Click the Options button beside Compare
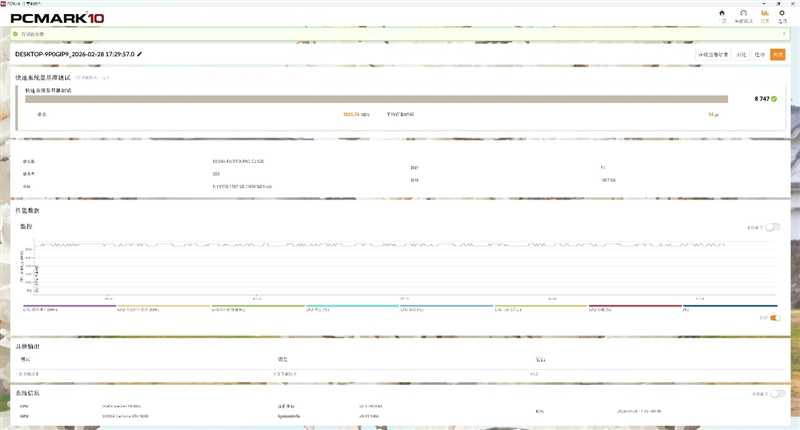Image resolution: width=800 pixels, height=430 pixels. click(760, 55)
